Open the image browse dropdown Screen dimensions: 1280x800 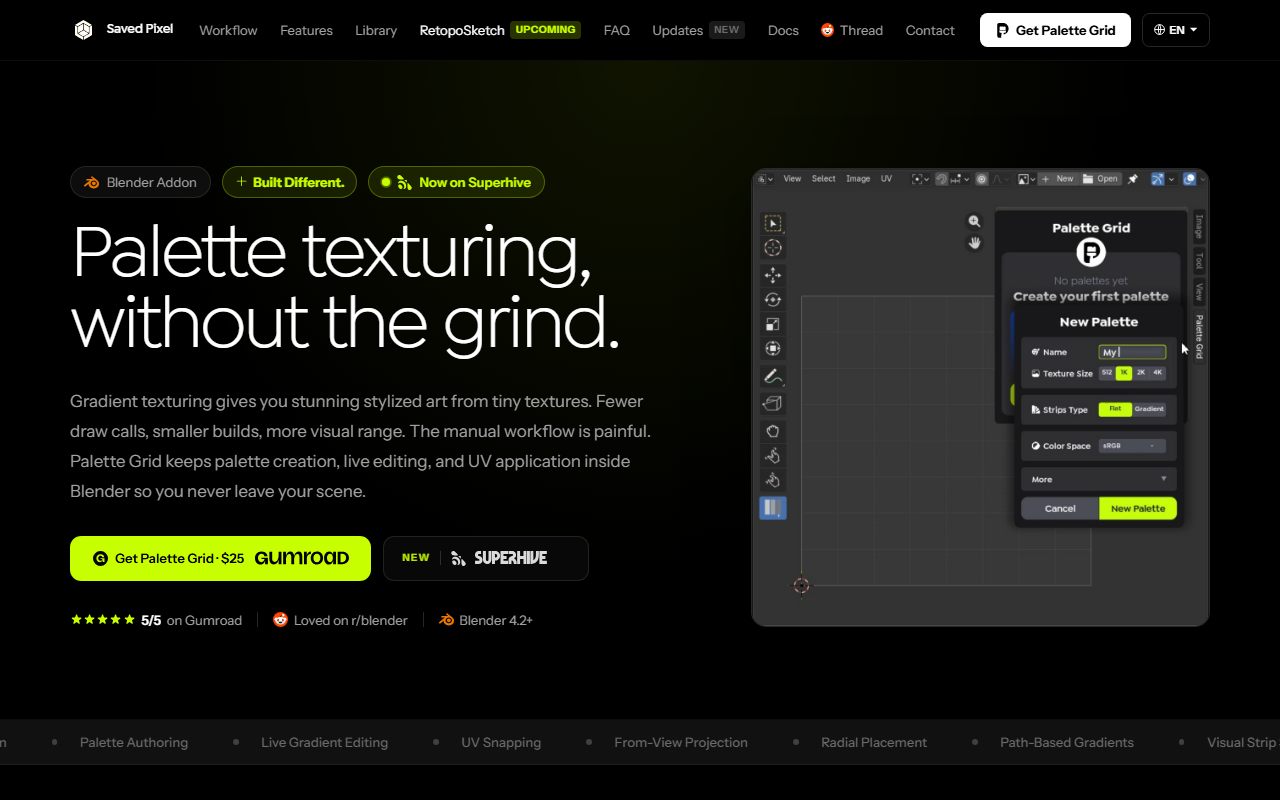1026,179
